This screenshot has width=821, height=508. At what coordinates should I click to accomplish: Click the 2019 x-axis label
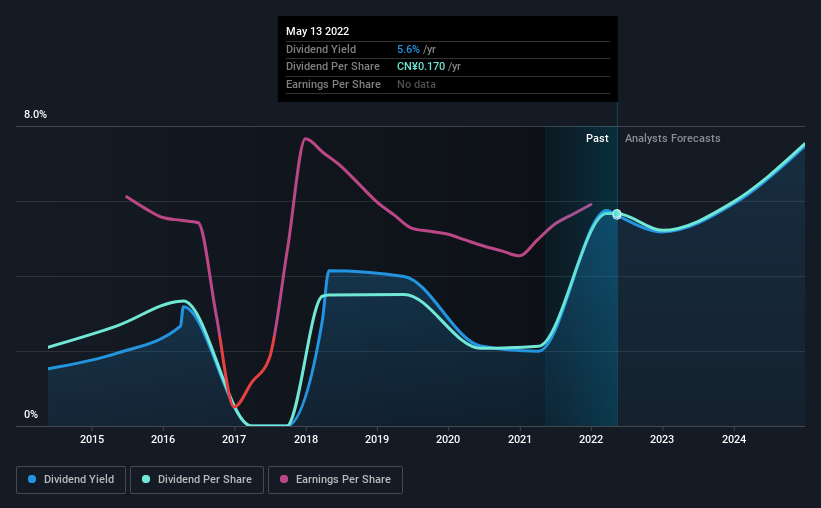[x=377, y=439]
